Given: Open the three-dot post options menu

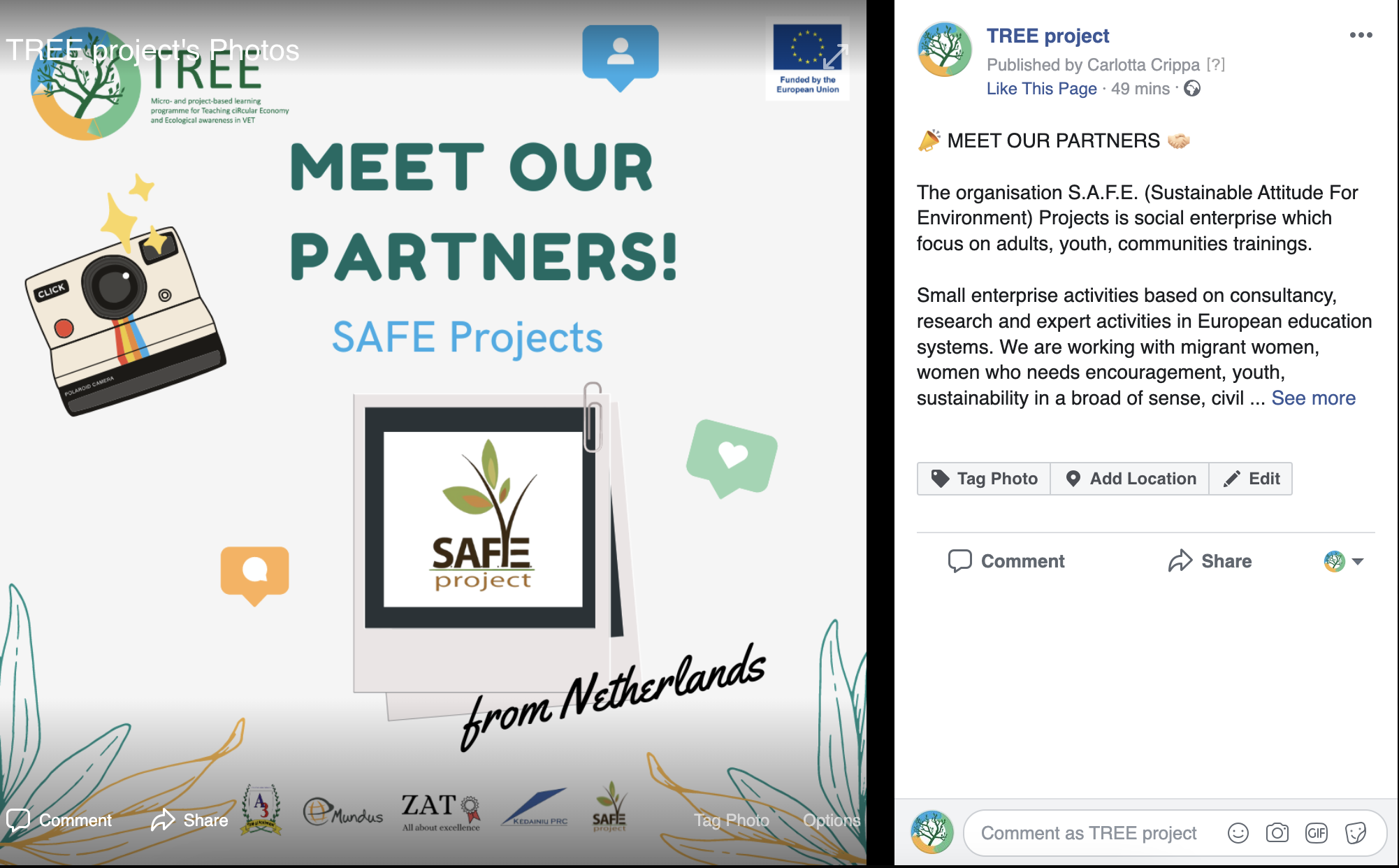Looking at the screenshot, I should tap(1361, 35).
